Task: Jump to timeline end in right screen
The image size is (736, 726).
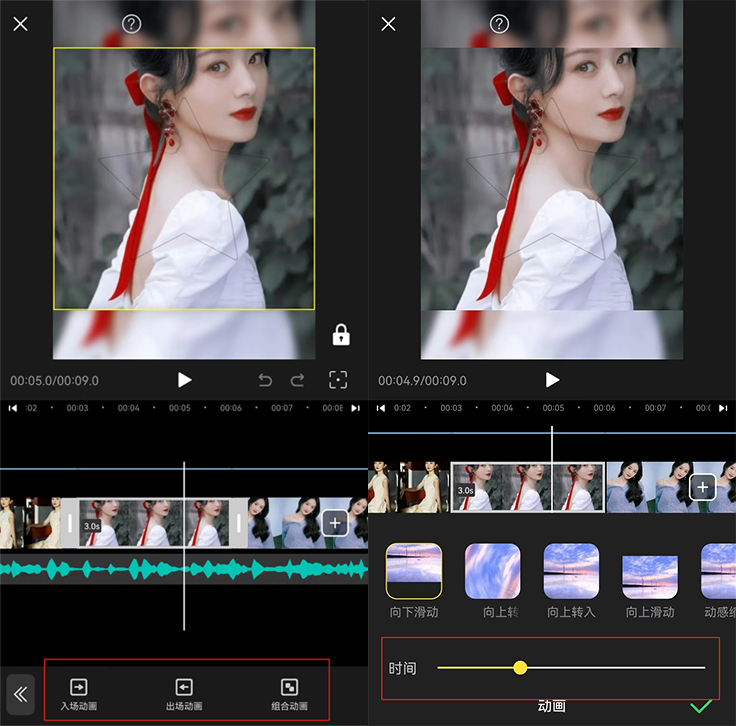Action: click(723, 408)
